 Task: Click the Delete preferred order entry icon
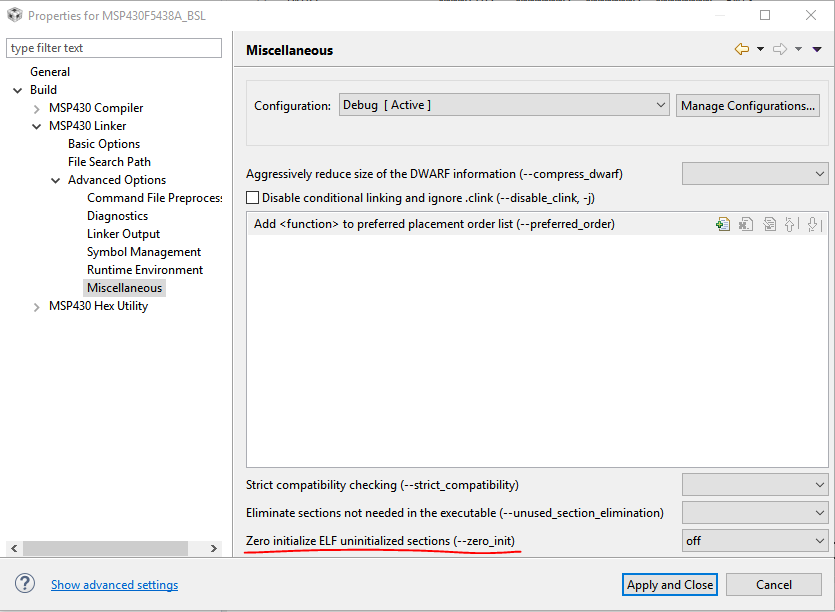(x=746, y=224)
